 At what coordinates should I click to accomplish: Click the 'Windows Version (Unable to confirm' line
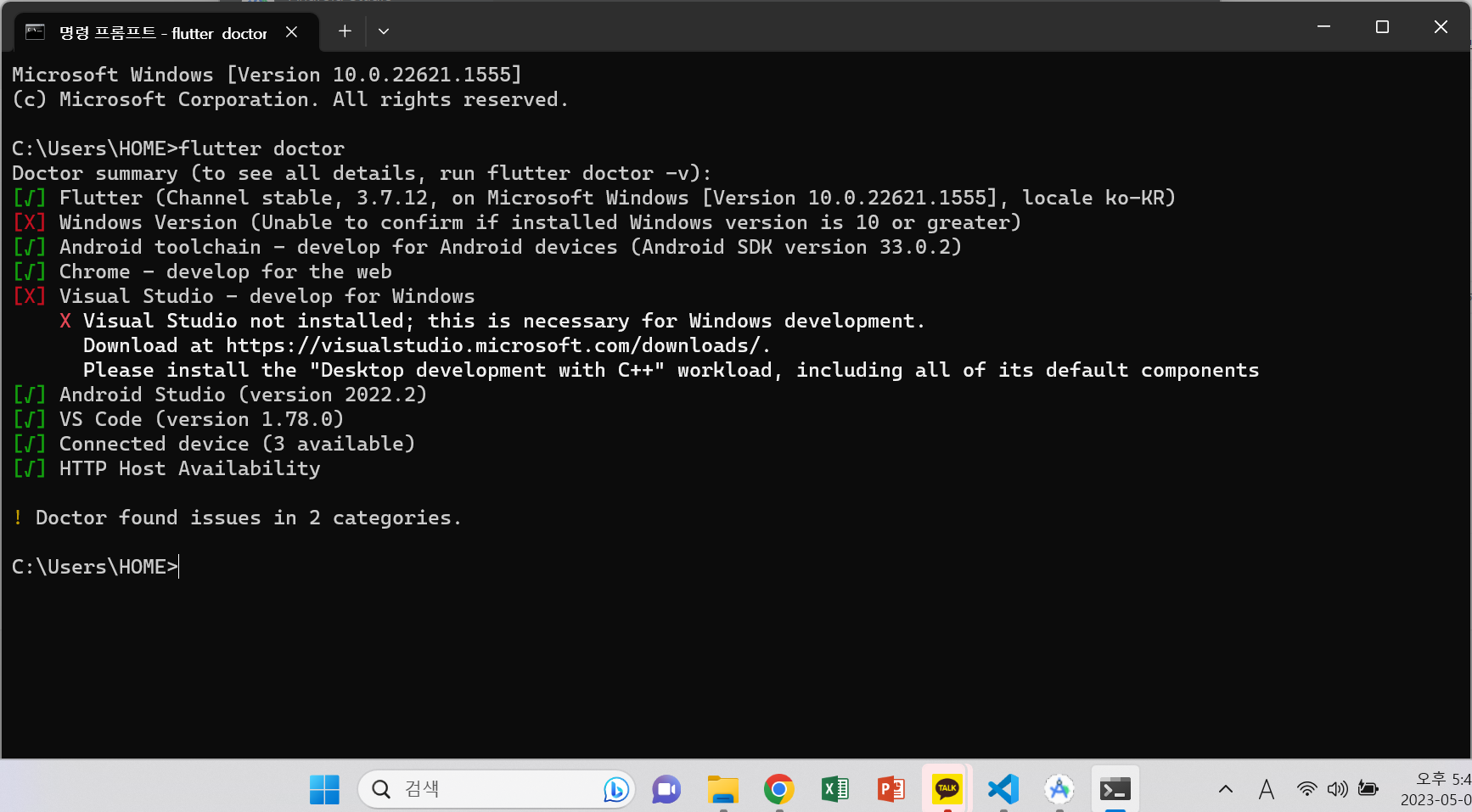click(x=516, y=222)
